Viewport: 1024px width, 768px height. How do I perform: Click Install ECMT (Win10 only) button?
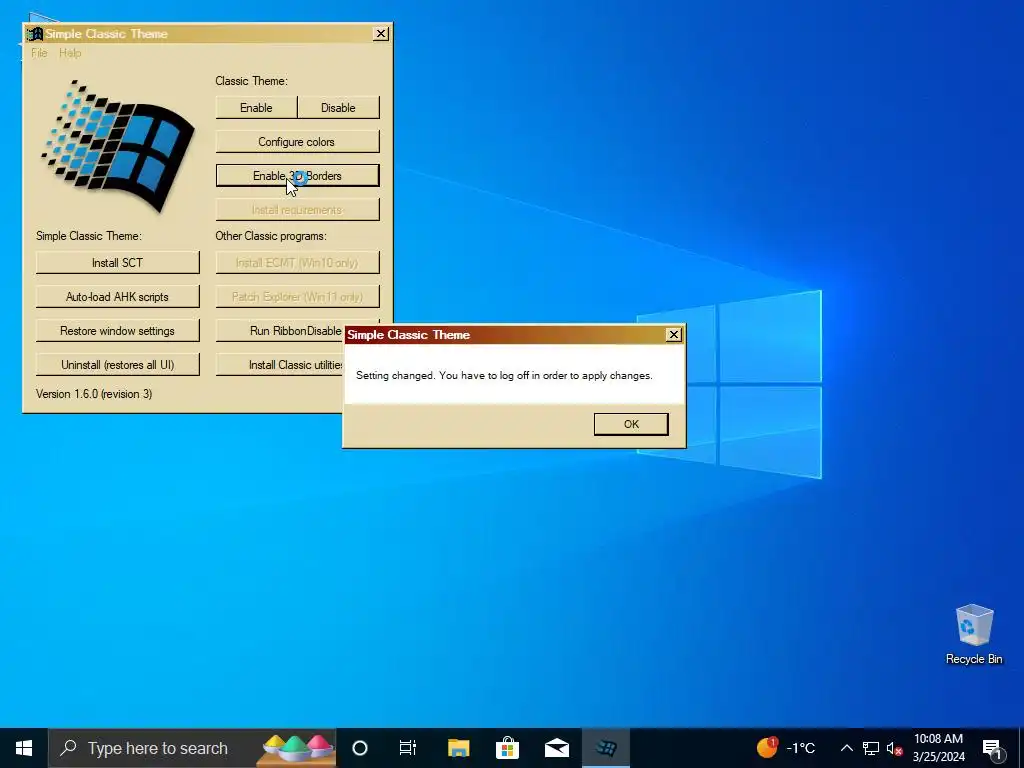tap(297, 263)
